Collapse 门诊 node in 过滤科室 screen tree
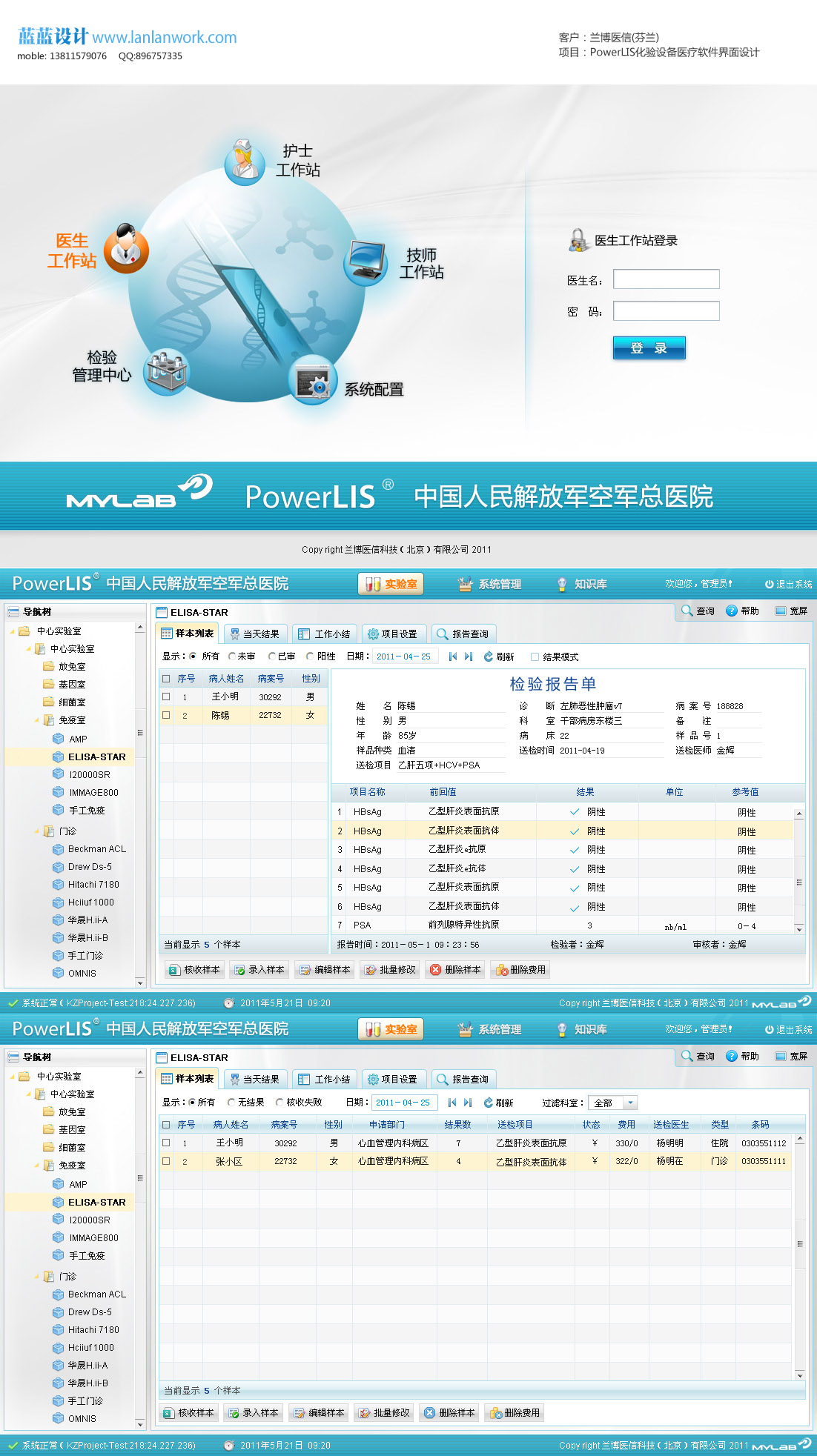 36,1277
